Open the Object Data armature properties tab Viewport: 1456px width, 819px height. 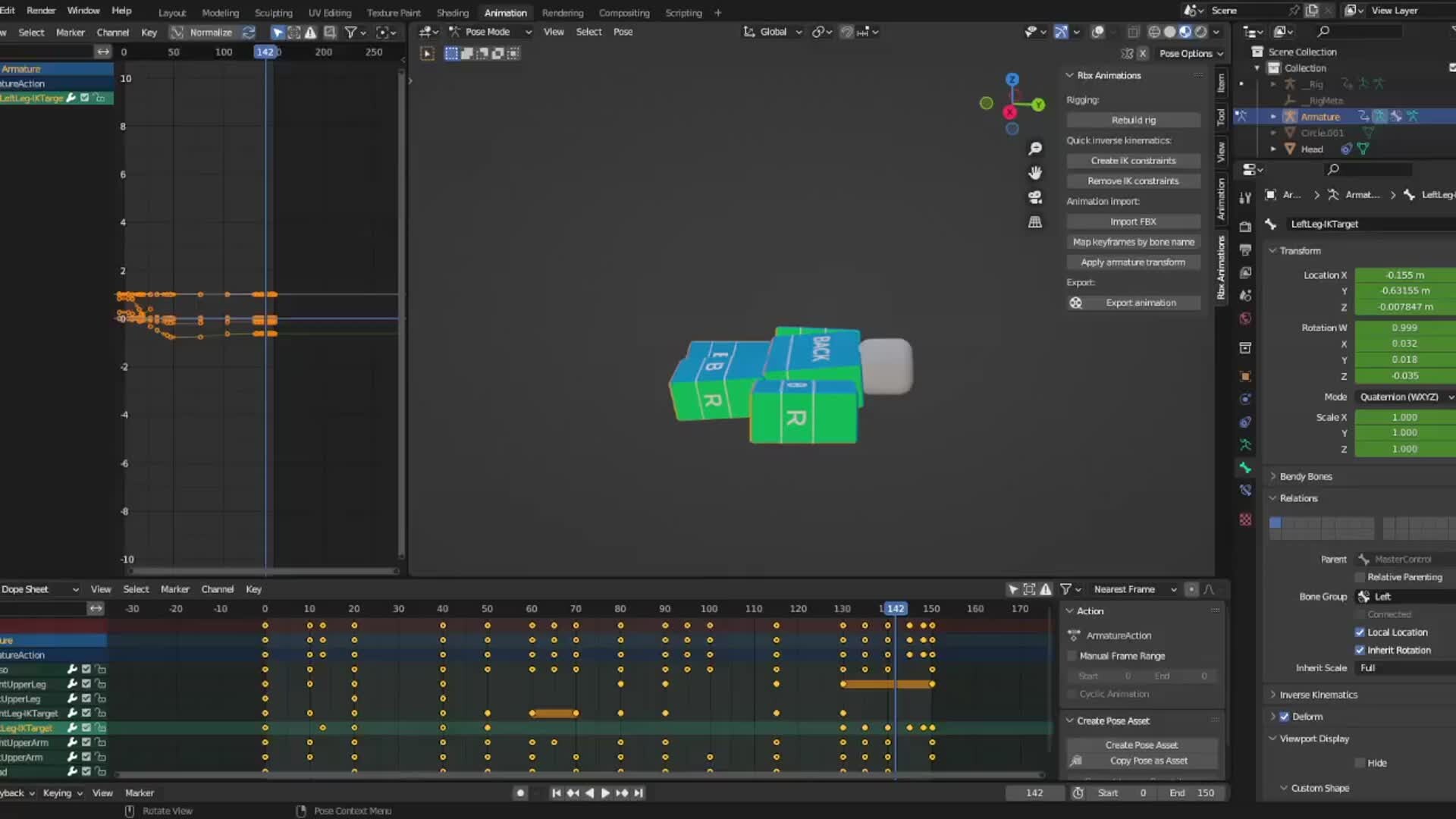(1245, 445)
